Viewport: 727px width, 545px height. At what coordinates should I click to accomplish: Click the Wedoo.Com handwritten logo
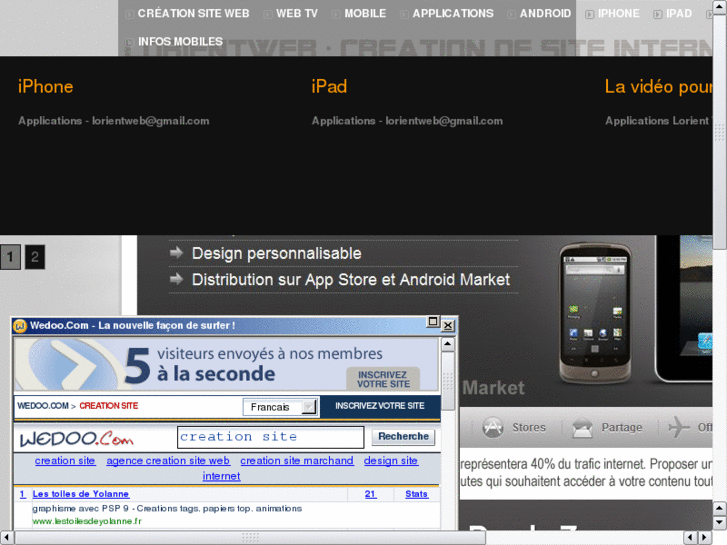tap(77, 438)
